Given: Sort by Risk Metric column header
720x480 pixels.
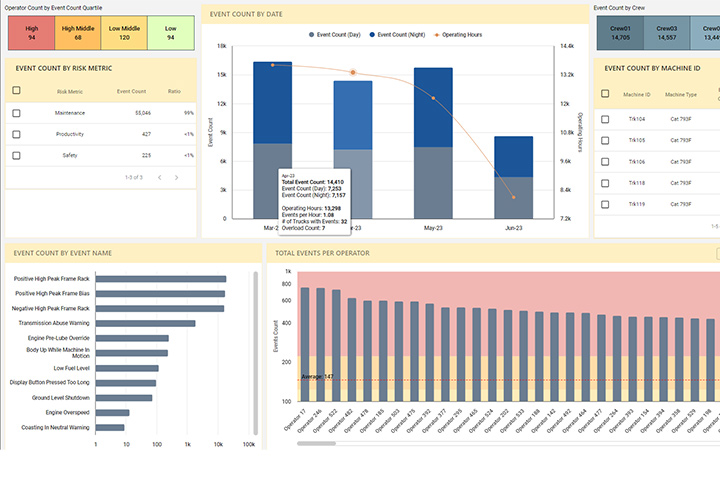Looking at the screenshot, I should click(x=70, y=91).
